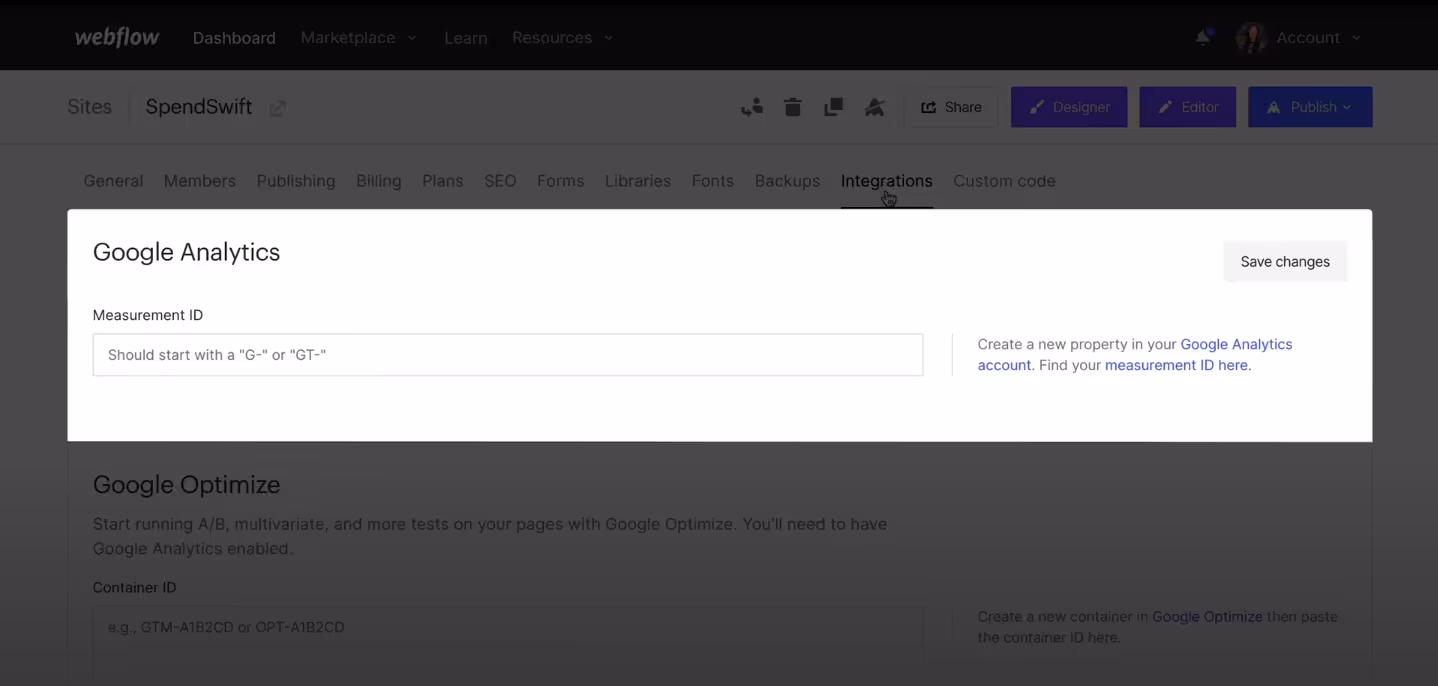Open the measurement ID here link
Viewport: 1438px width, 686px height.
coord(1176,365)
